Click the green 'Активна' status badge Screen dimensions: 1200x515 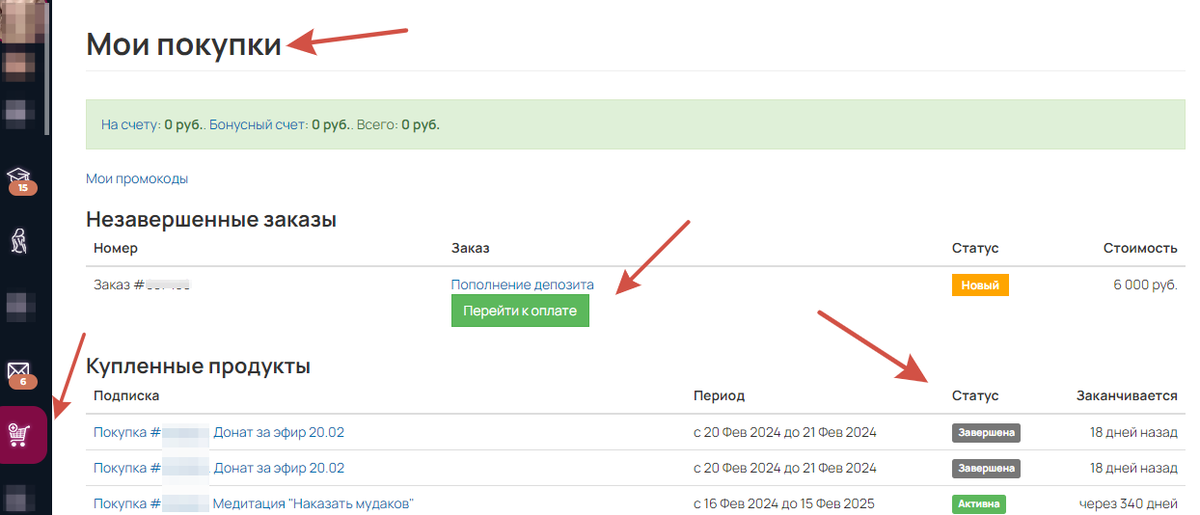[978, 504]
